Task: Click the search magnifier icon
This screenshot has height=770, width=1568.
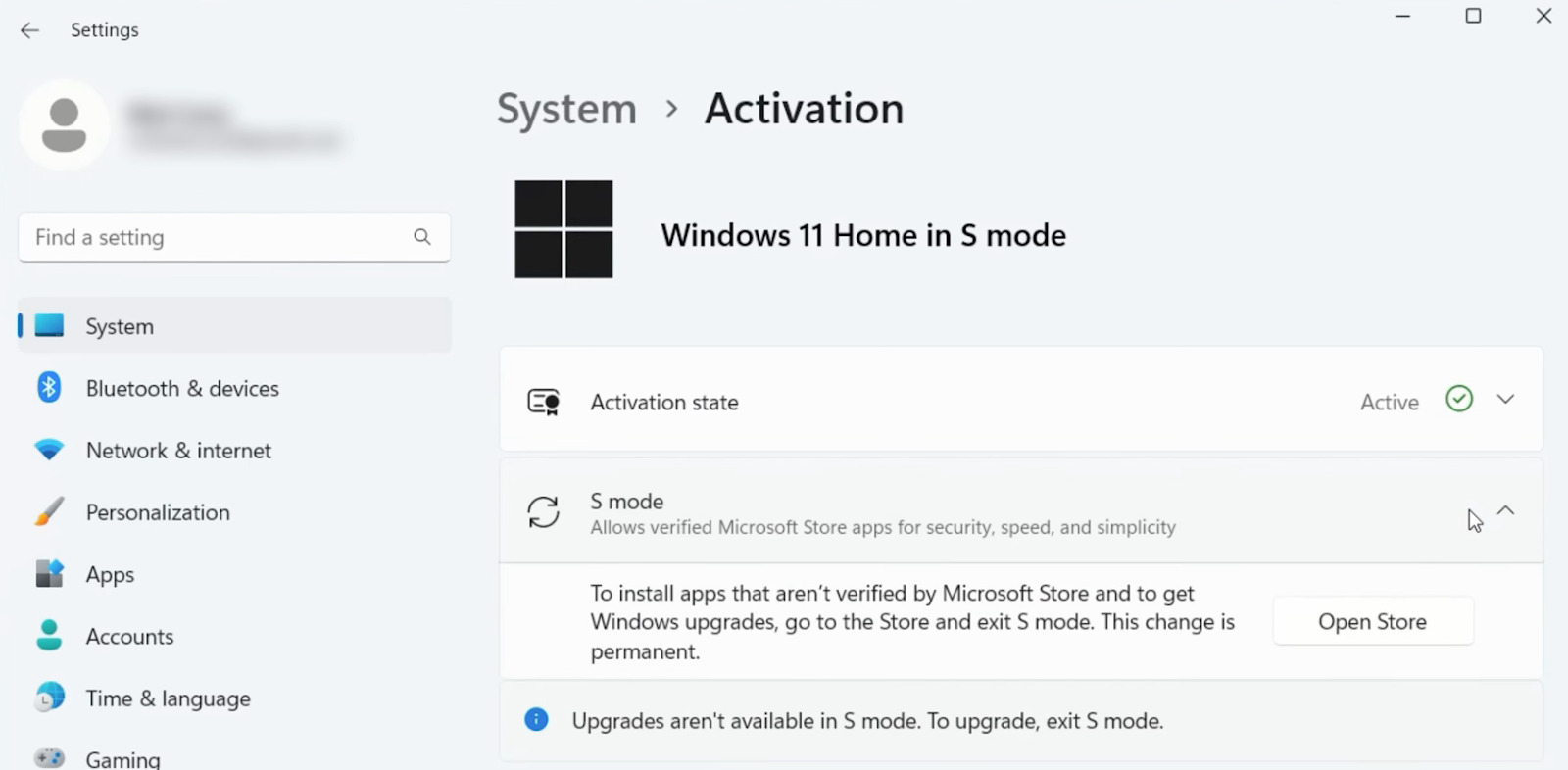Action: click(x=422, y=237)
